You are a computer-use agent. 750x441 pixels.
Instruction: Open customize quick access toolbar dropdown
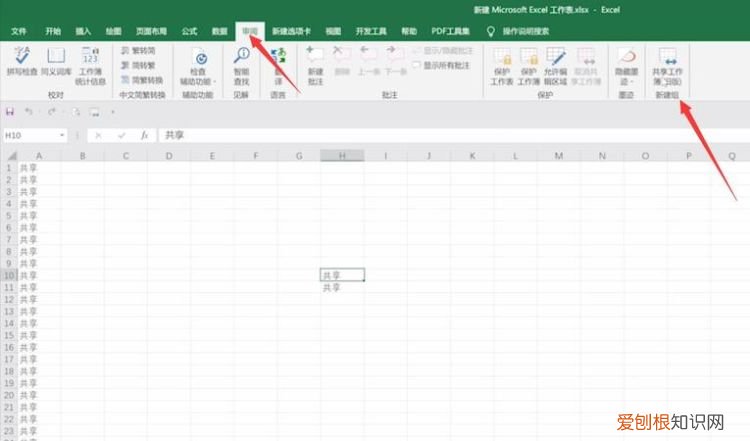coord(113,112)
